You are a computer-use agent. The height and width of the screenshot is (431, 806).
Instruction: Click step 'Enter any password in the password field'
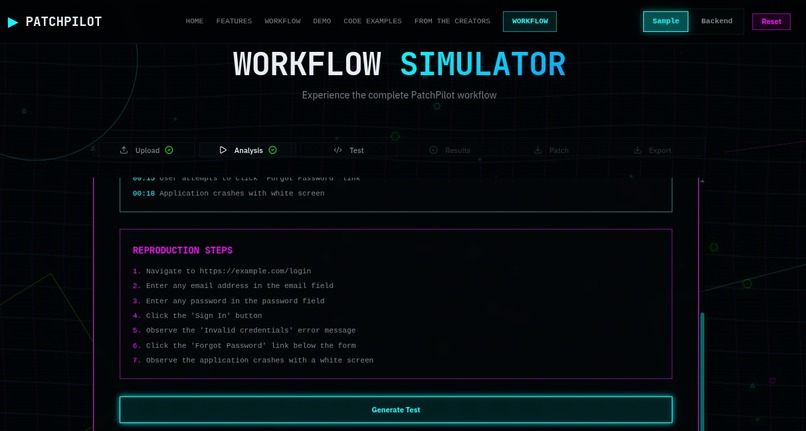pyautogui.click(x=235, y=301)
